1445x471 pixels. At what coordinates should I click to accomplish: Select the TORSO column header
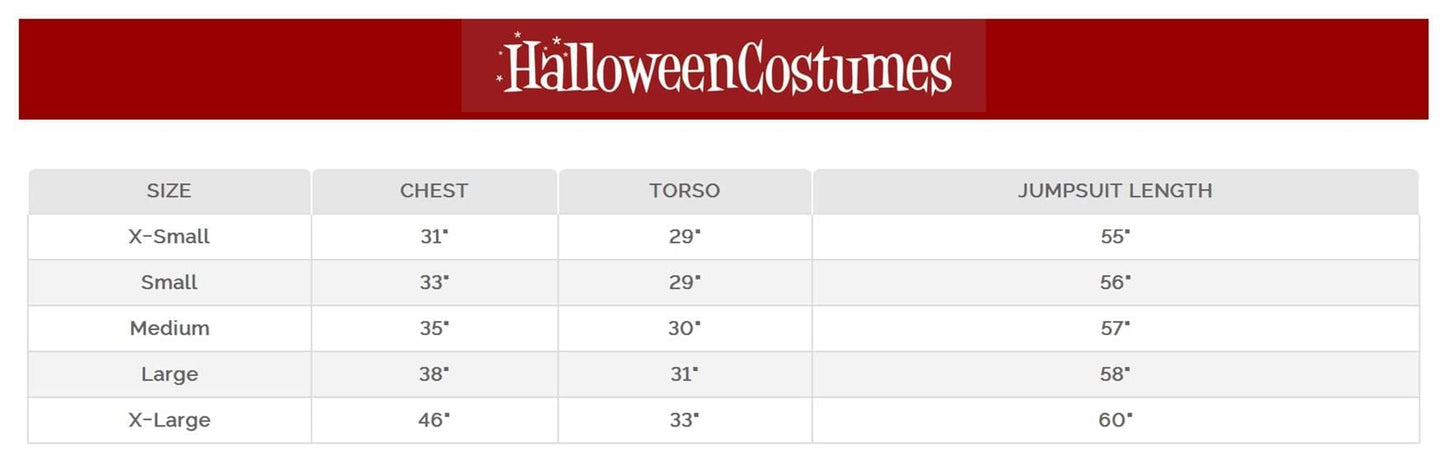click(684, 191)
